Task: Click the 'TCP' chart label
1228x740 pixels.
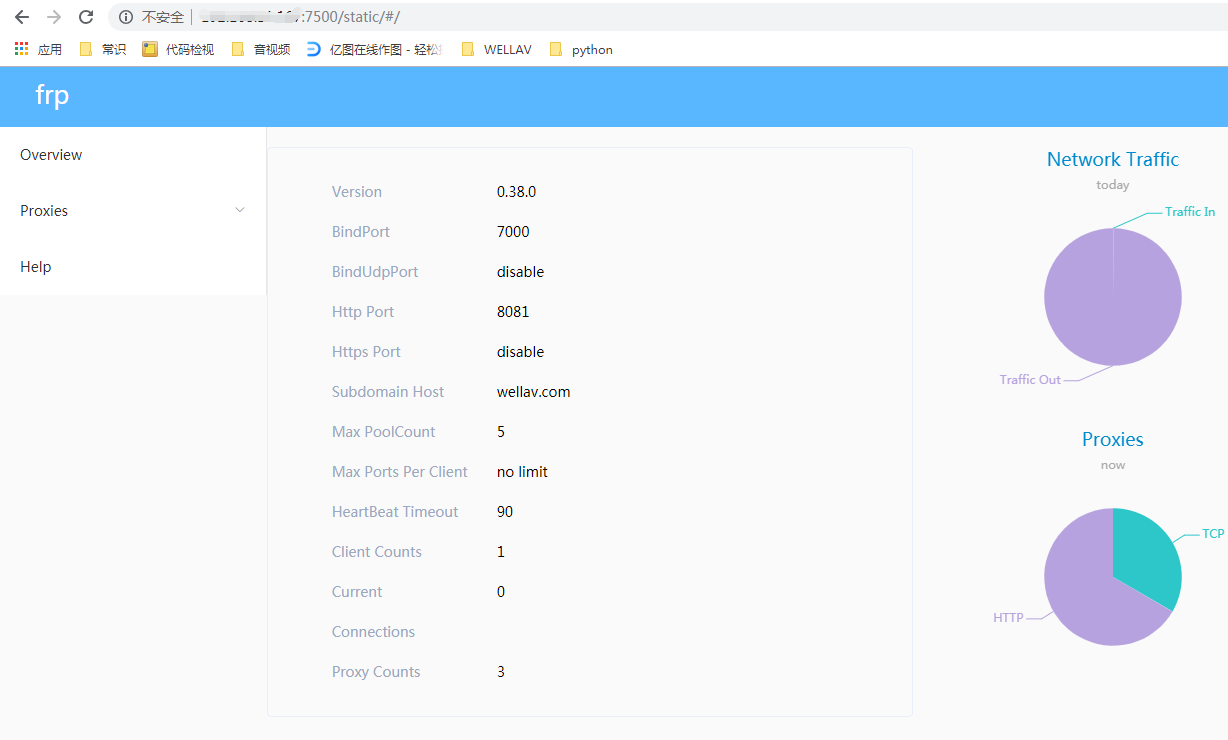Action: pos(1213,534)
